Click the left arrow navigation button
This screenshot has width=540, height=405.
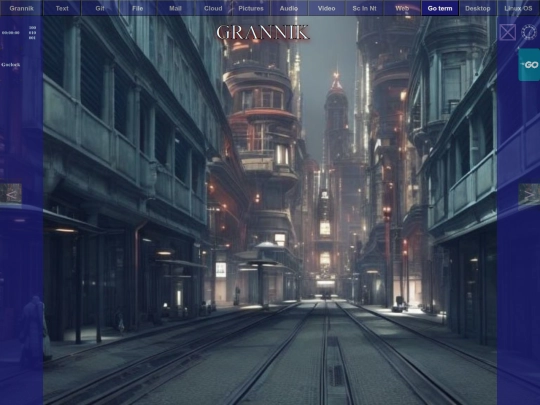[x=11, y=194]
